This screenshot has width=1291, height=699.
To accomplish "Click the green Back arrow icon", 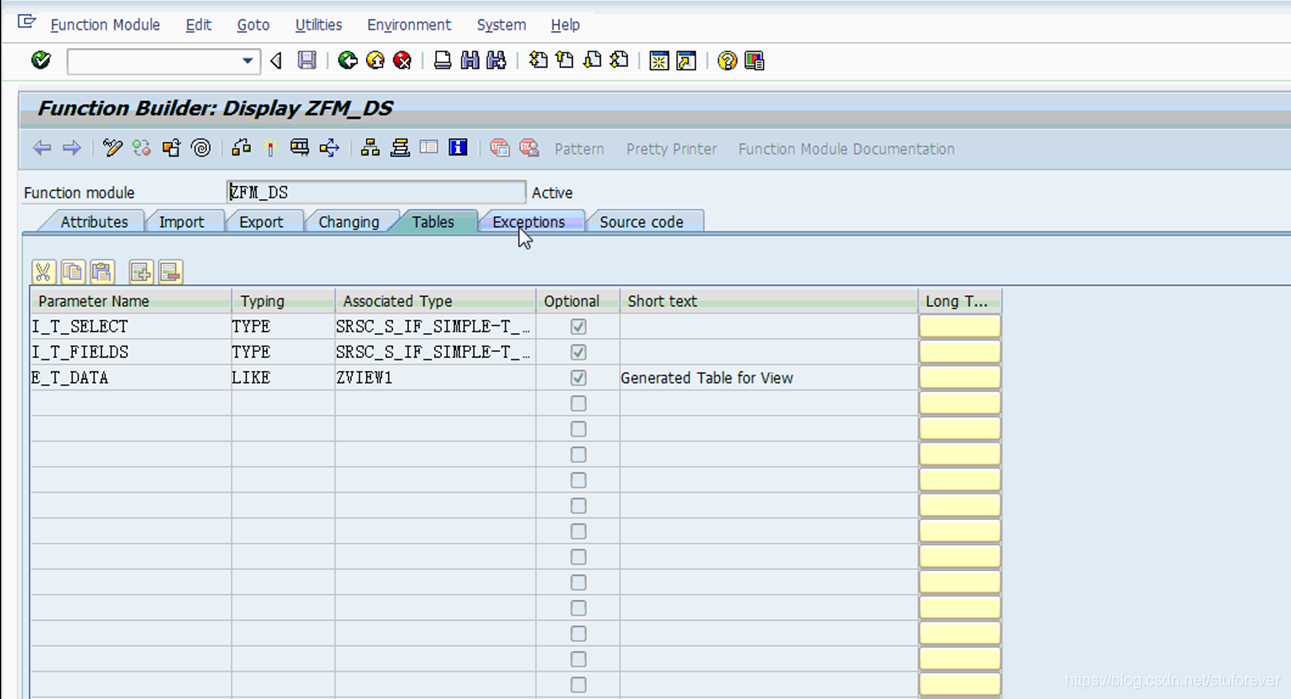I will click(347, 61).
